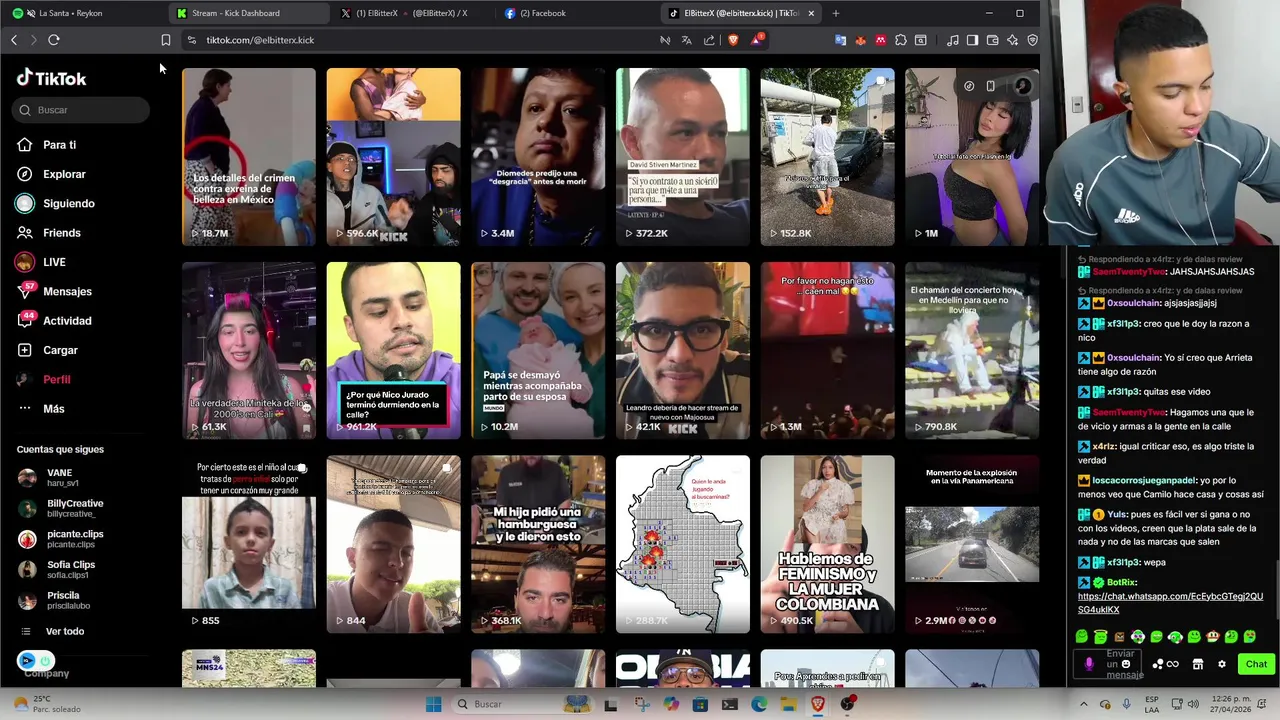
Task: Open the hamburguesa video thumbnail
Action: (x=538, y=544)
